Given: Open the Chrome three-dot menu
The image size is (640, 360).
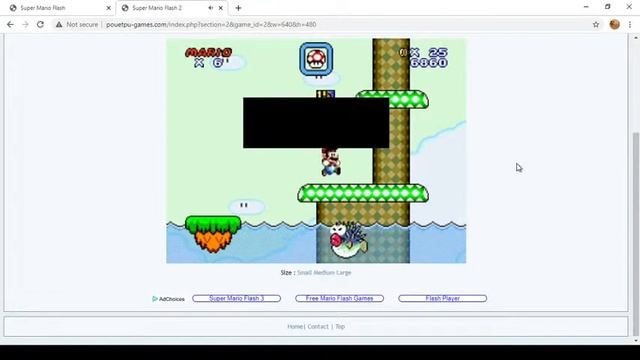Looking at the screenshot, I should pos(630,24).
